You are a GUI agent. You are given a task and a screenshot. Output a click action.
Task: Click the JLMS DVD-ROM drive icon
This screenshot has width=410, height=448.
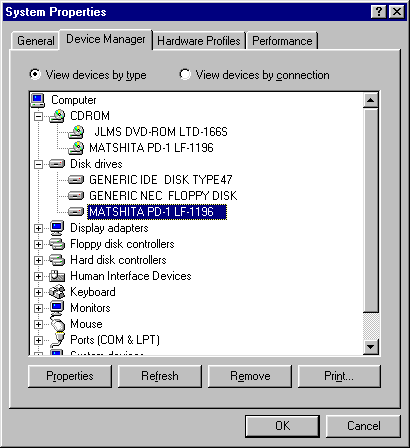click(76, 132)
